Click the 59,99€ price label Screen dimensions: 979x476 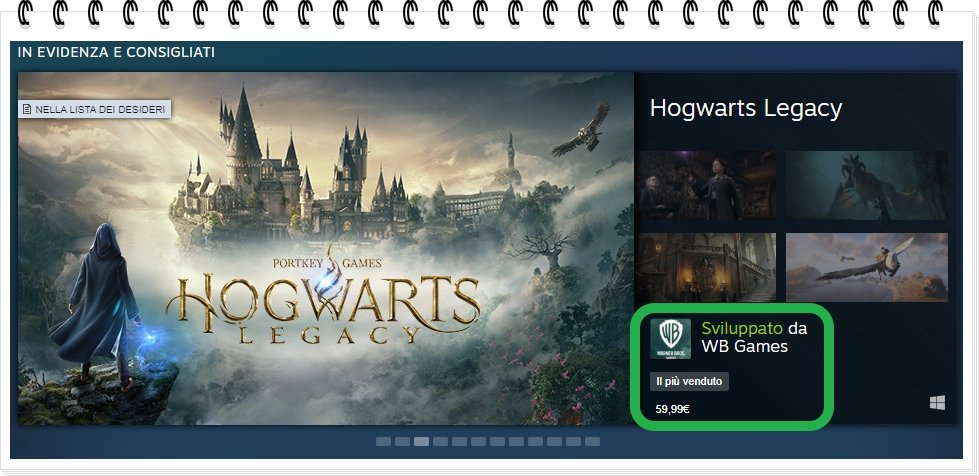click(673, 409)
